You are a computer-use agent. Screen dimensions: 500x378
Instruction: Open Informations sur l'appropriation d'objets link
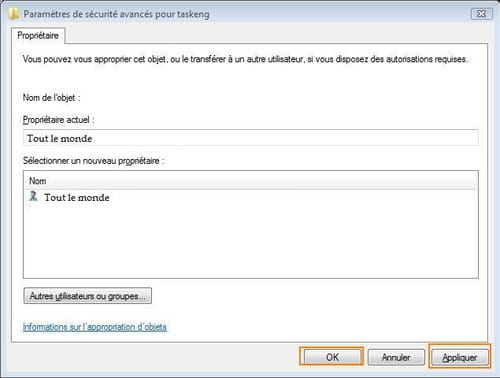[95, 327]
